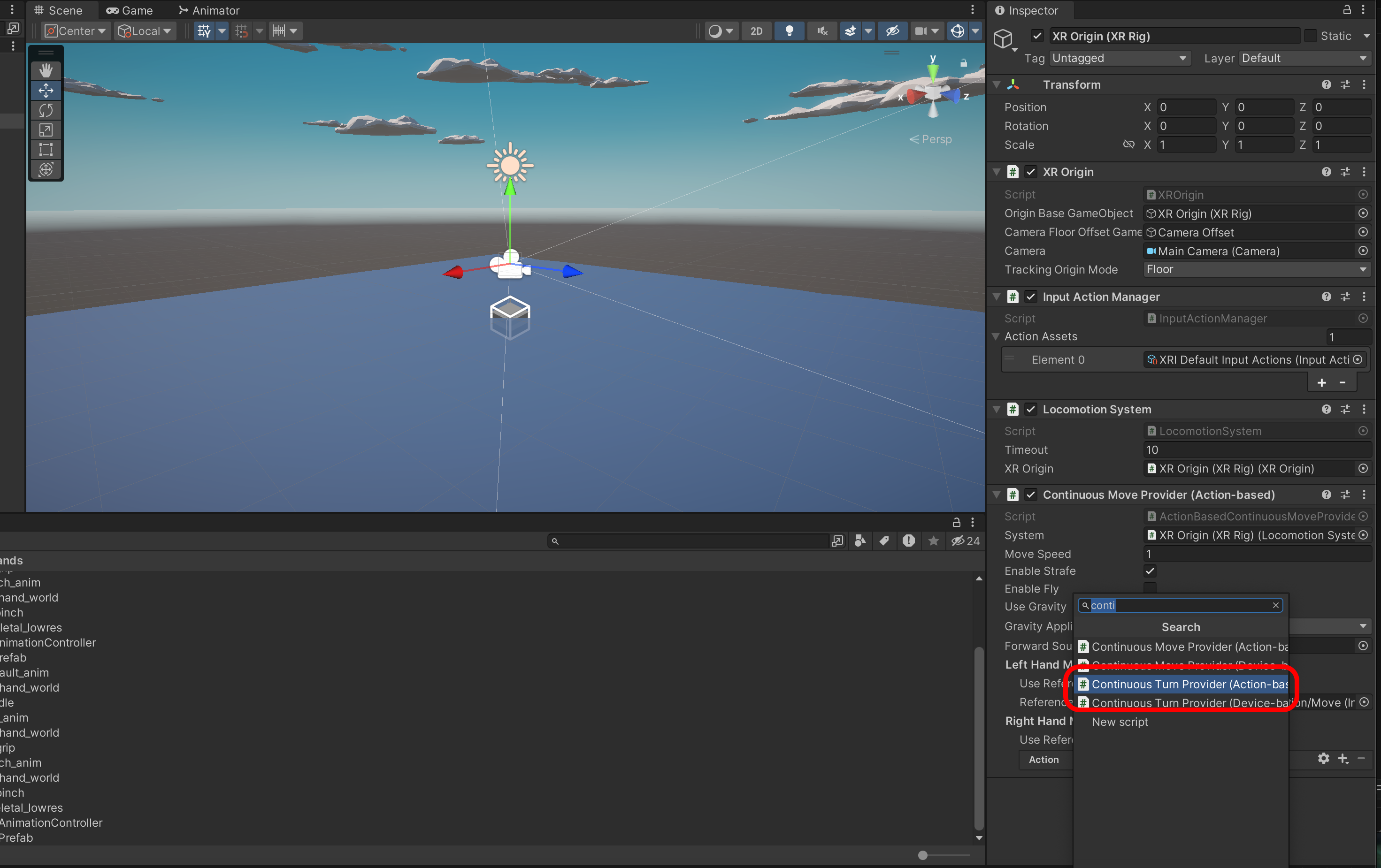Toggle the Static checkbox
The image size is (1381, 868).
point(1311,36)
